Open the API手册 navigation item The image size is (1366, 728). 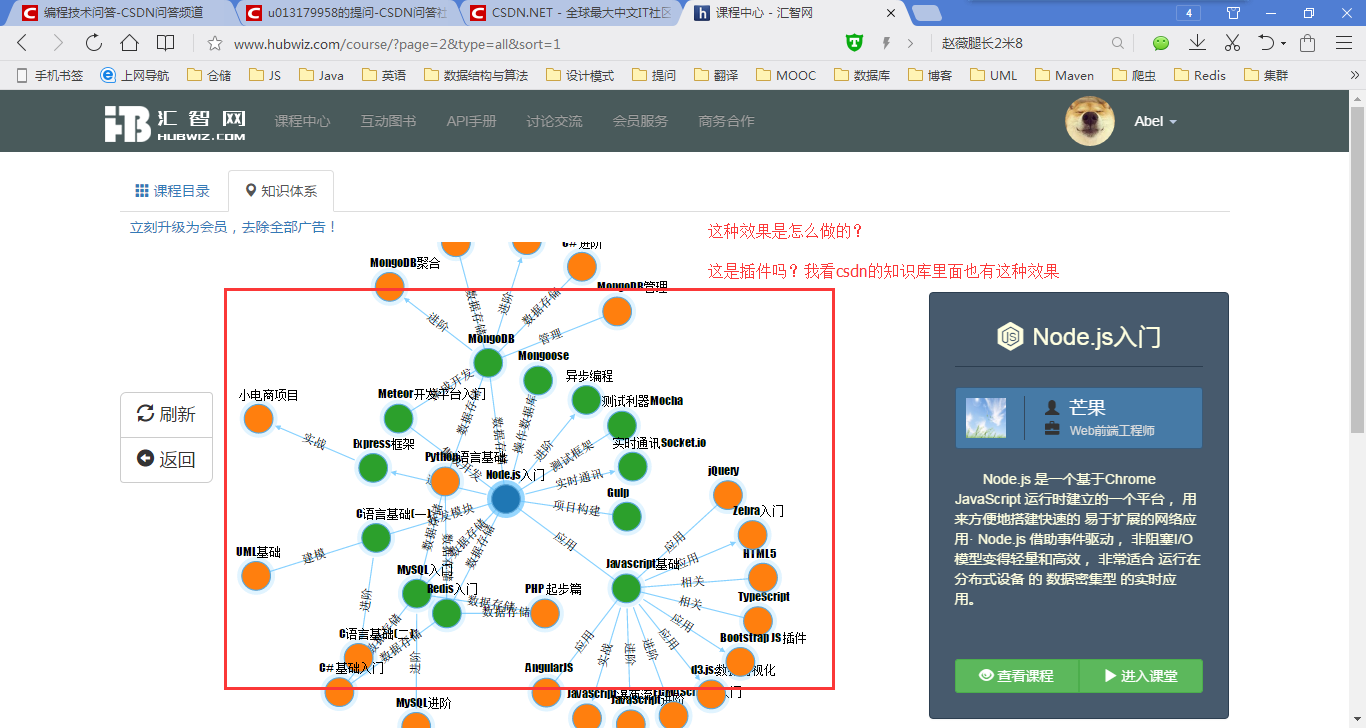coord(471,121)
